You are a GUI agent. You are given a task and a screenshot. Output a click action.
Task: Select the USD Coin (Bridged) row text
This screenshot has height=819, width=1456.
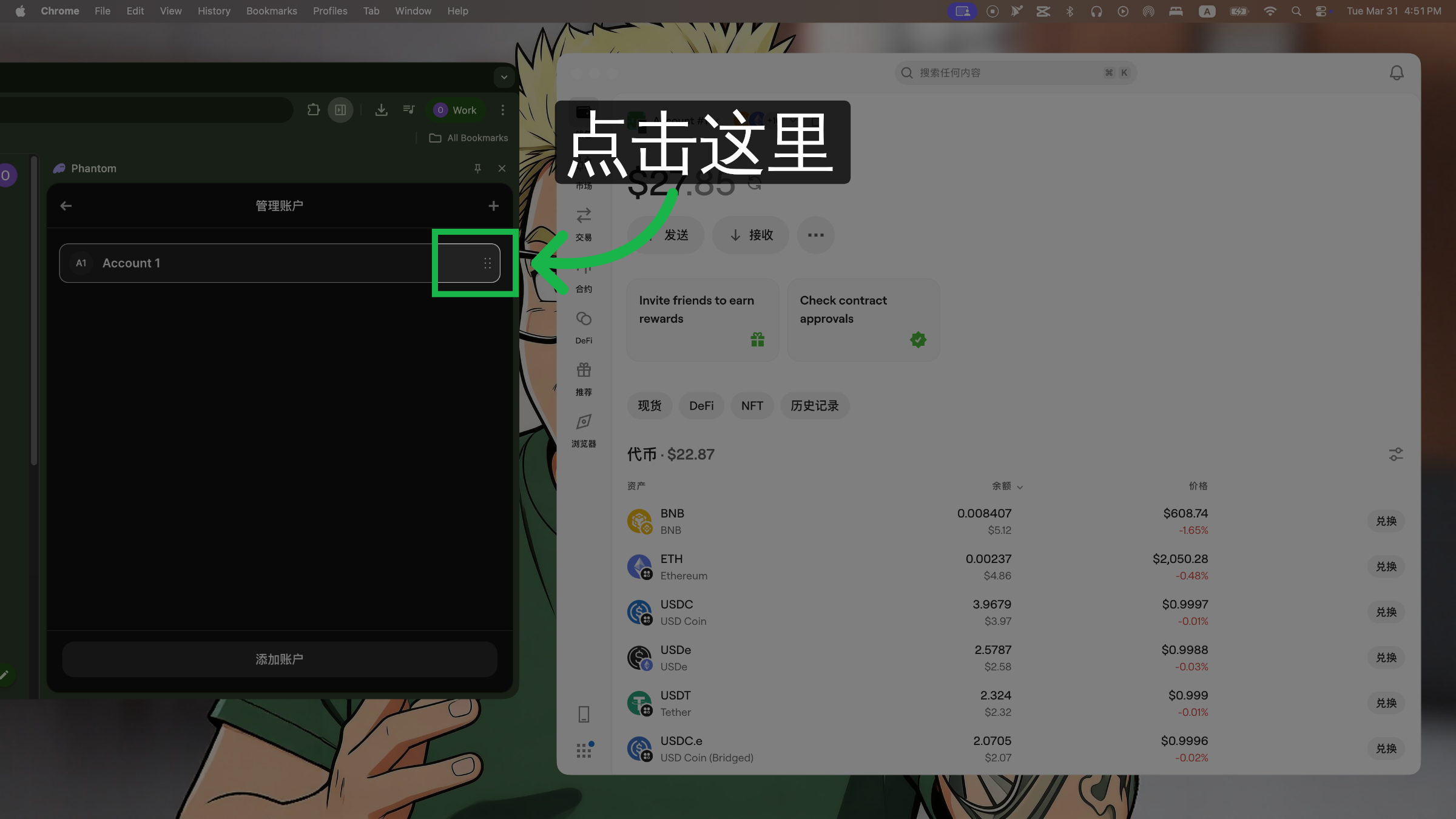pyautogui.click(x=707, y=758)
